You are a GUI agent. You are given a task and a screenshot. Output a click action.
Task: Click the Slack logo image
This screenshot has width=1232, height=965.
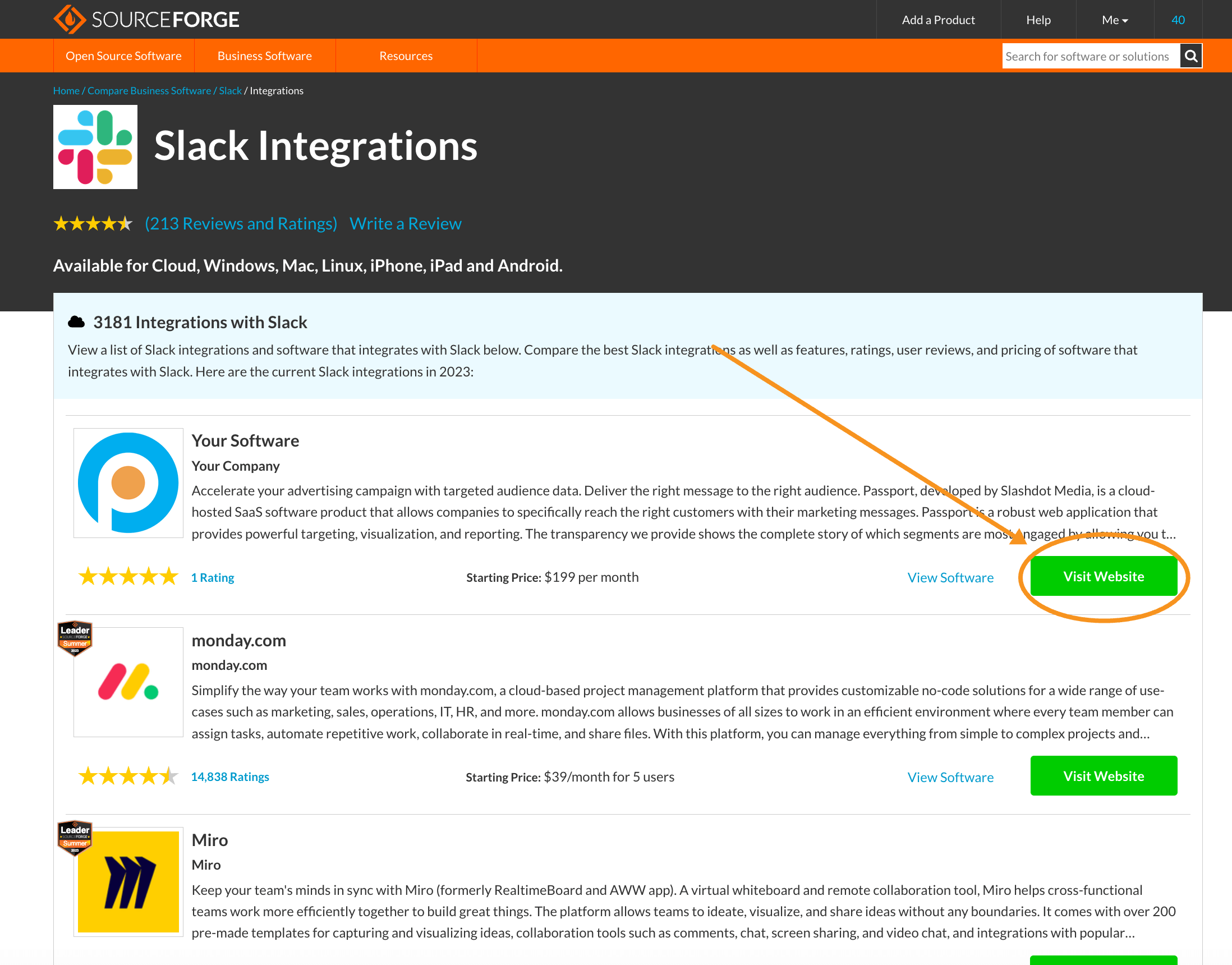pyautogui.click(x=95, y=147)
